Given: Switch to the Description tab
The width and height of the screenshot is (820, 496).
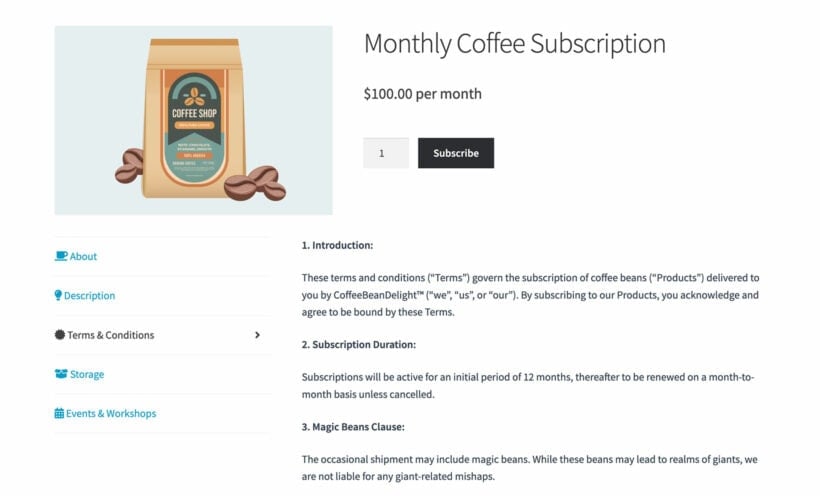Looking at the screenshot, I should tap(89, 296).
